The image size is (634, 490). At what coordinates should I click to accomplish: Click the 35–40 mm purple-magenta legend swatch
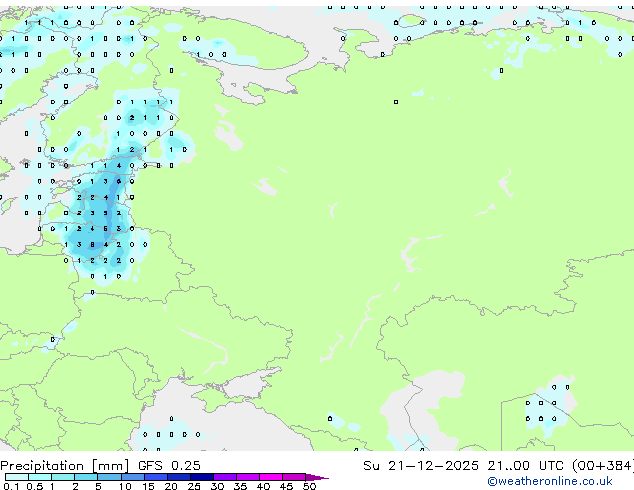[248, 477]
